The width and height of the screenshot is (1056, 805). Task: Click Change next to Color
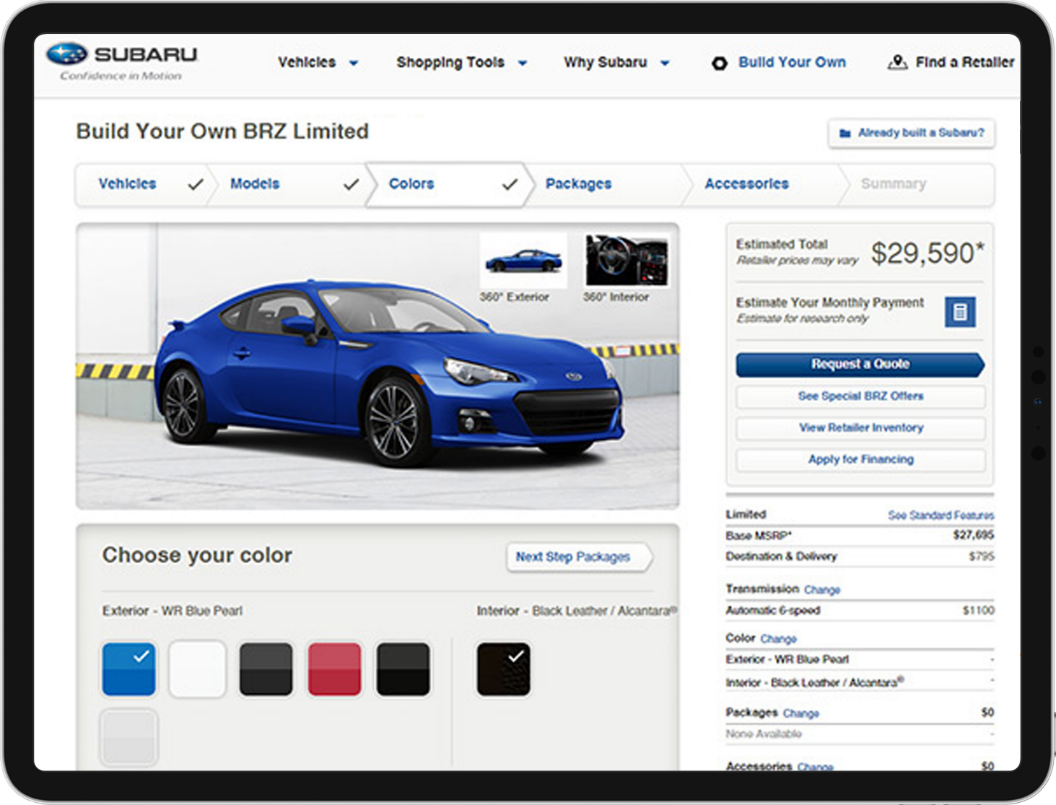click(x=778, y=639)
